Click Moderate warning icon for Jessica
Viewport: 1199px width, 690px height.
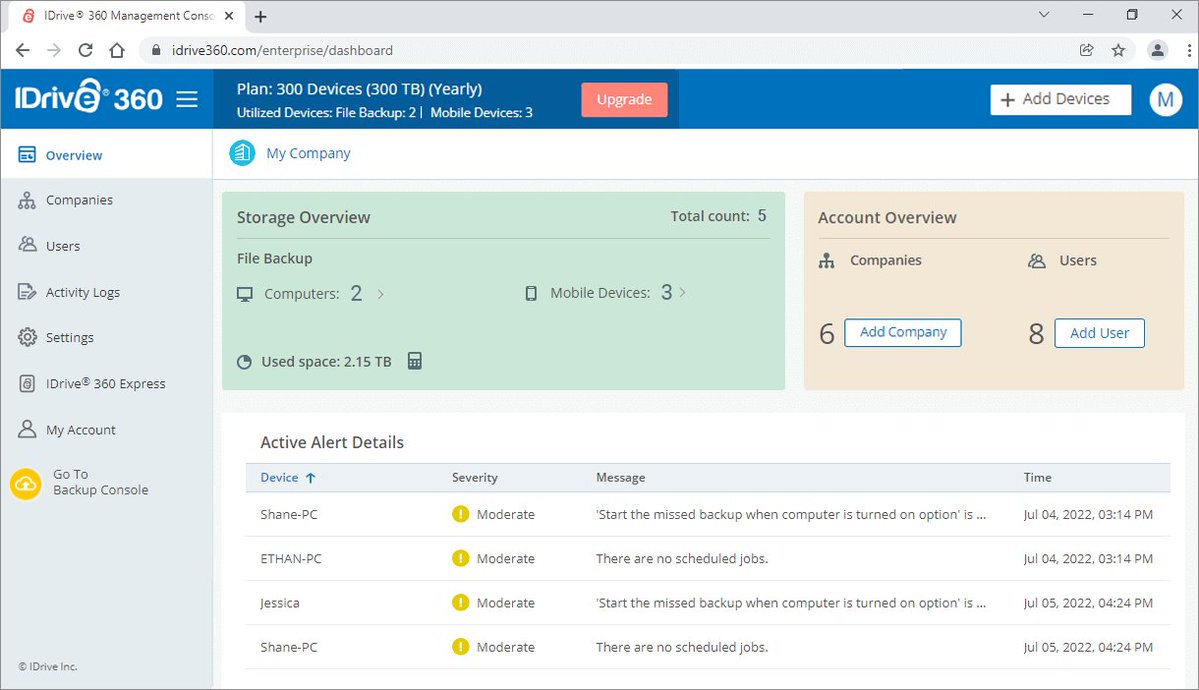point(460,603)
